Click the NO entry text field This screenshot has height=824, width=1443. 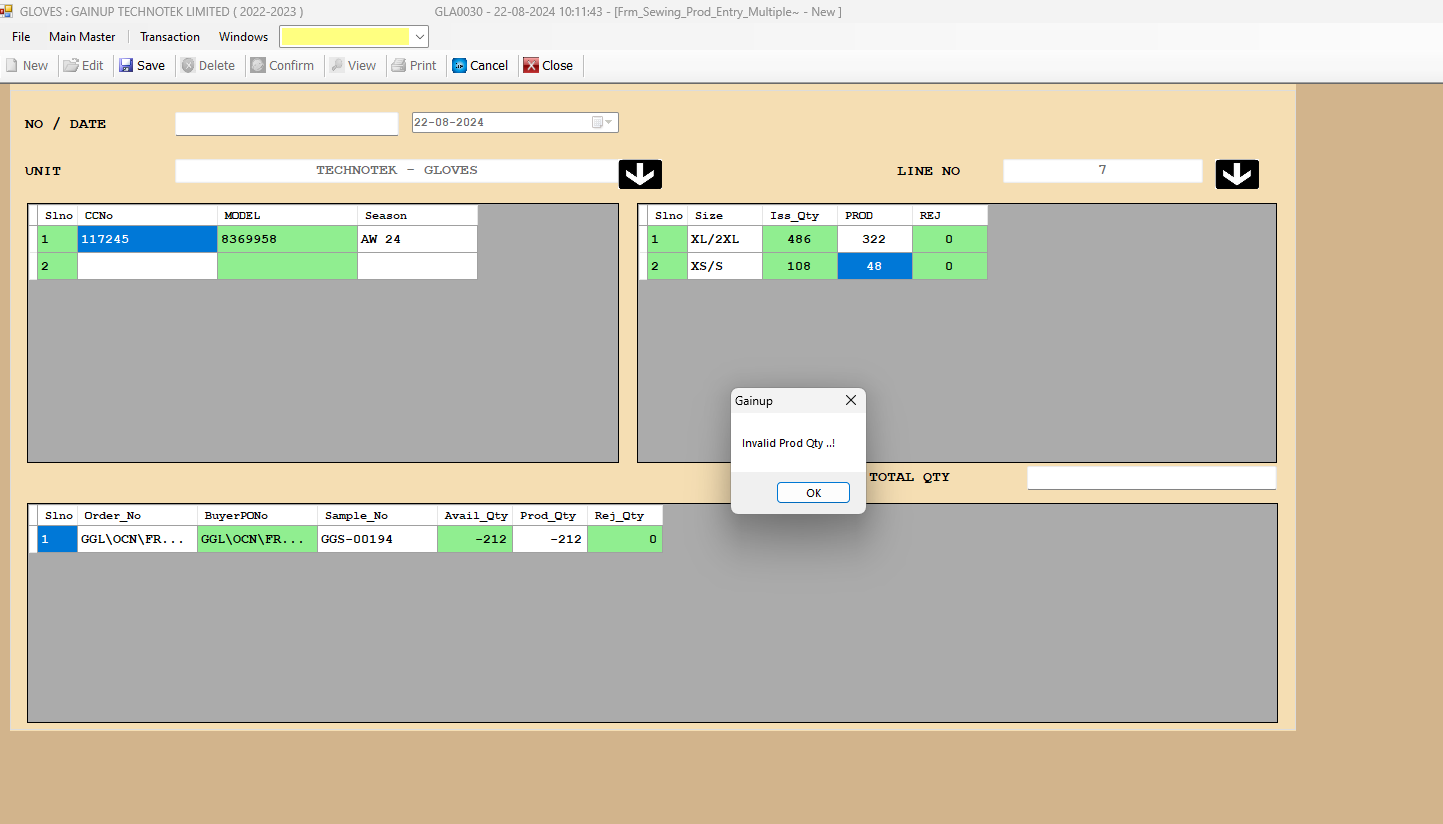click(x=286, y=124)
